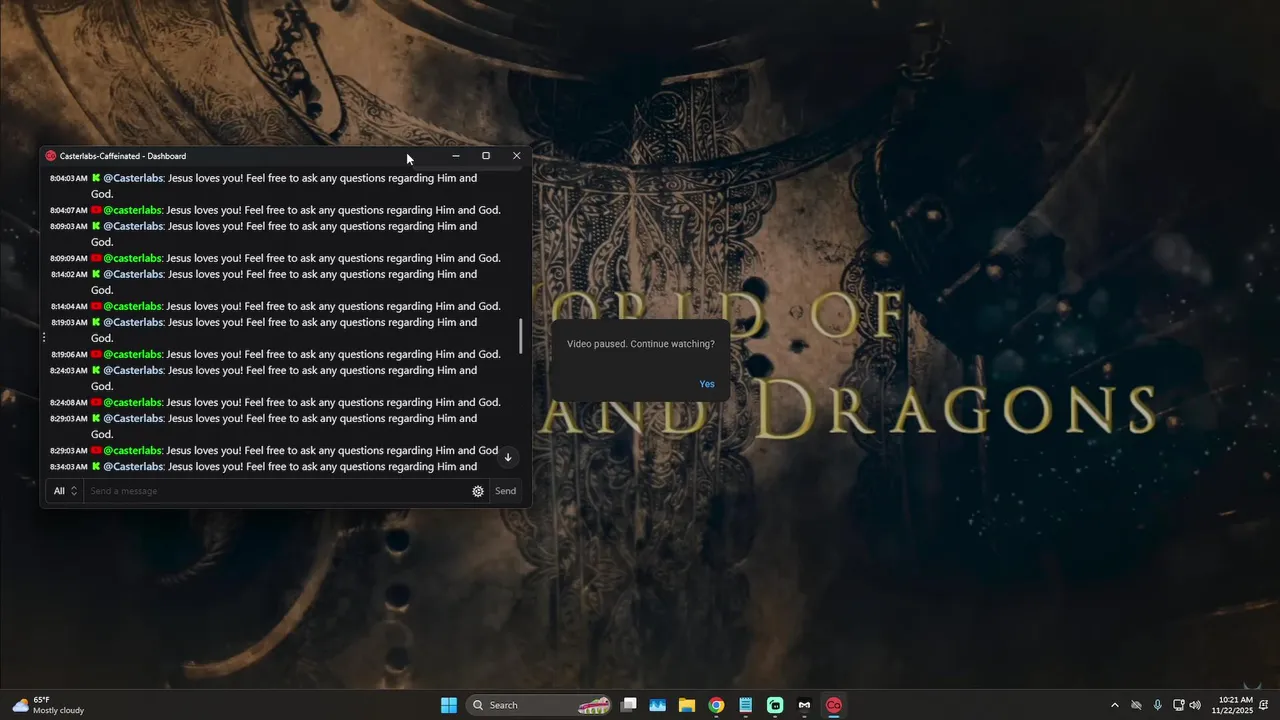Click 'Video paused. Continue watching?' text
The image size is (1280, 720).
pos(641,344)
